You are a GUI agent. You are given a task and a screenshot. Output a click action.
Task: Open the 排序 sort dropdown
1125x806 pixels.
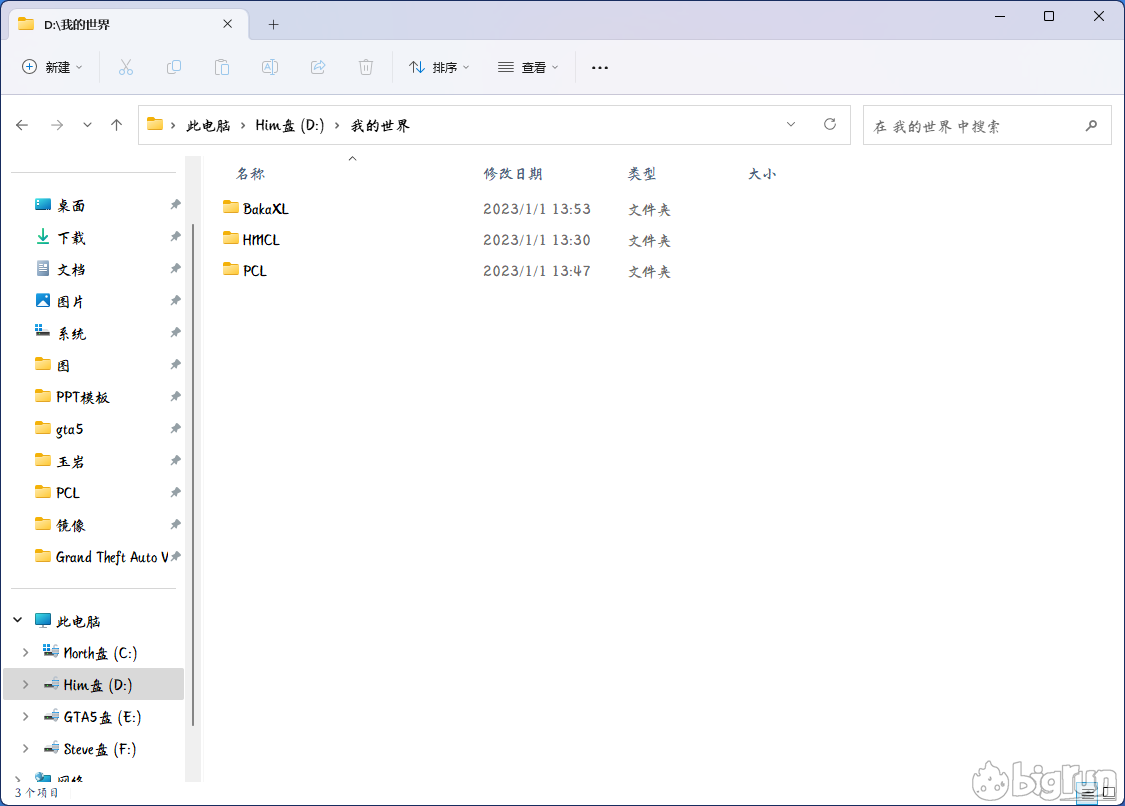click(440, 67)
